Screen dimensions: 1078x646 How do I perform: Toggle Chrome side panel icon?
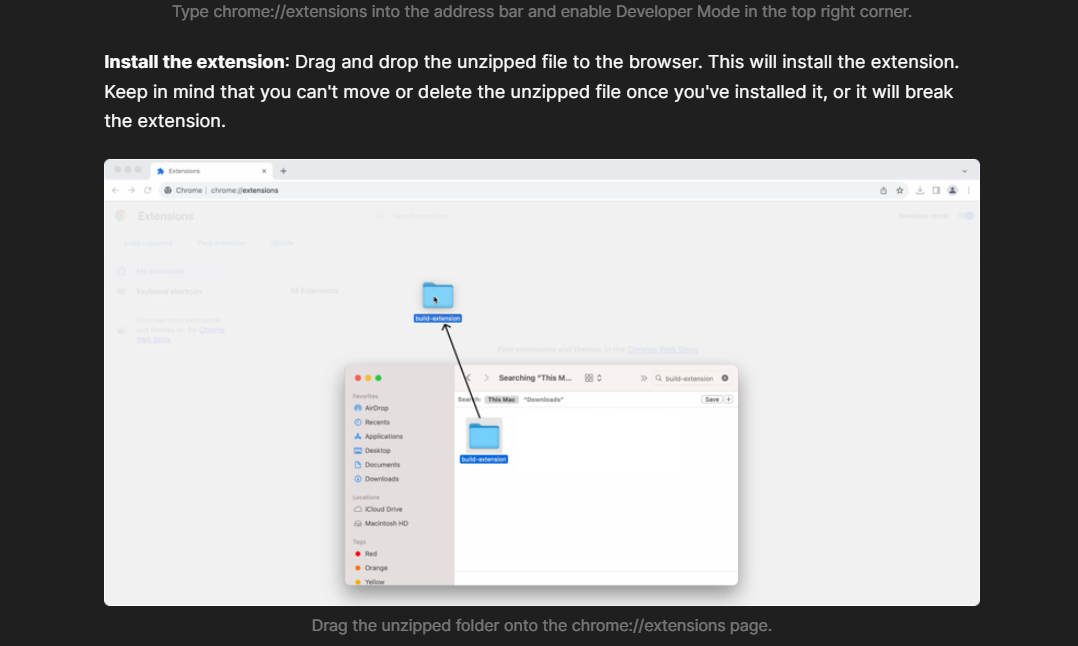pyautogui.click(x=936, y=190)
